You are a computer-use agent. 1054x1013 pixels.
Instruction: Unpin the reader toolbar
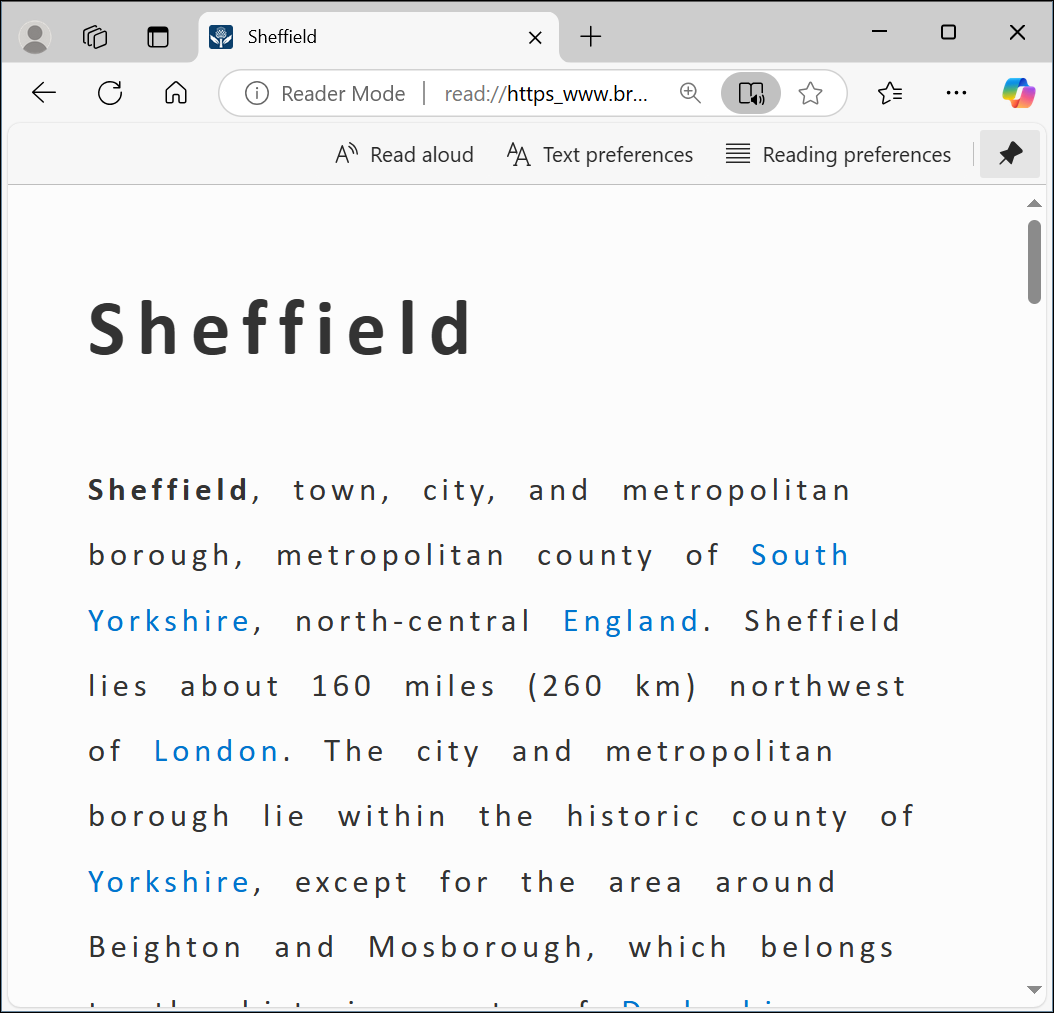pos(1010,154)
